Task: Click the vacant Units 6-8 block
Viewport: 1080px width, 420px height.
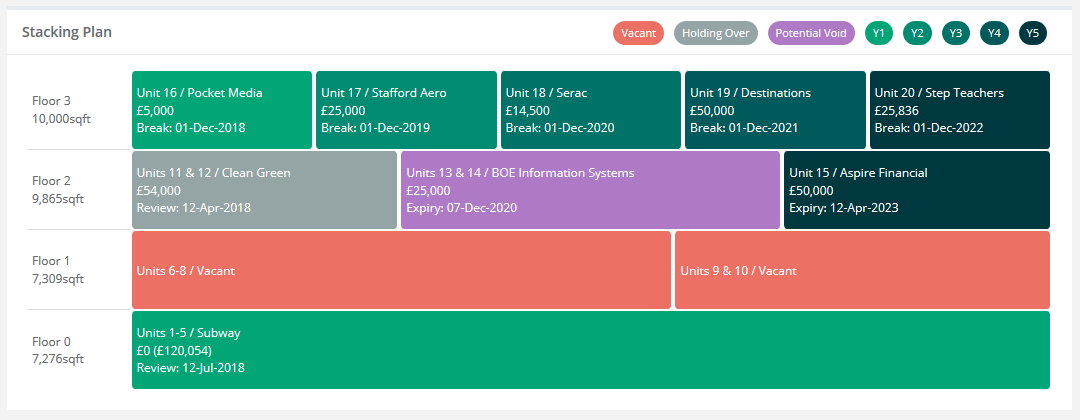Action: pyautogui.click(x=401, y=270)
